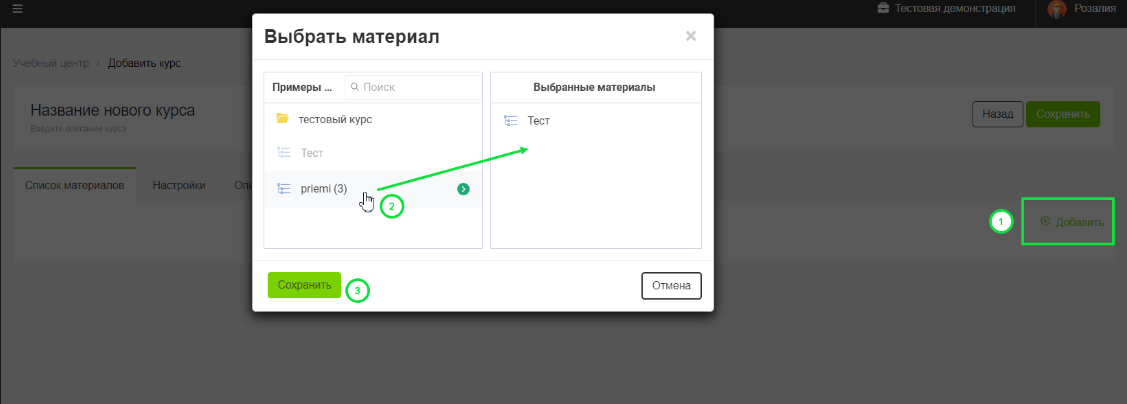Click the Тест icon in Выбранные материалы
The width and height of the screenshot is (1127, 404).
coord(510,121)
